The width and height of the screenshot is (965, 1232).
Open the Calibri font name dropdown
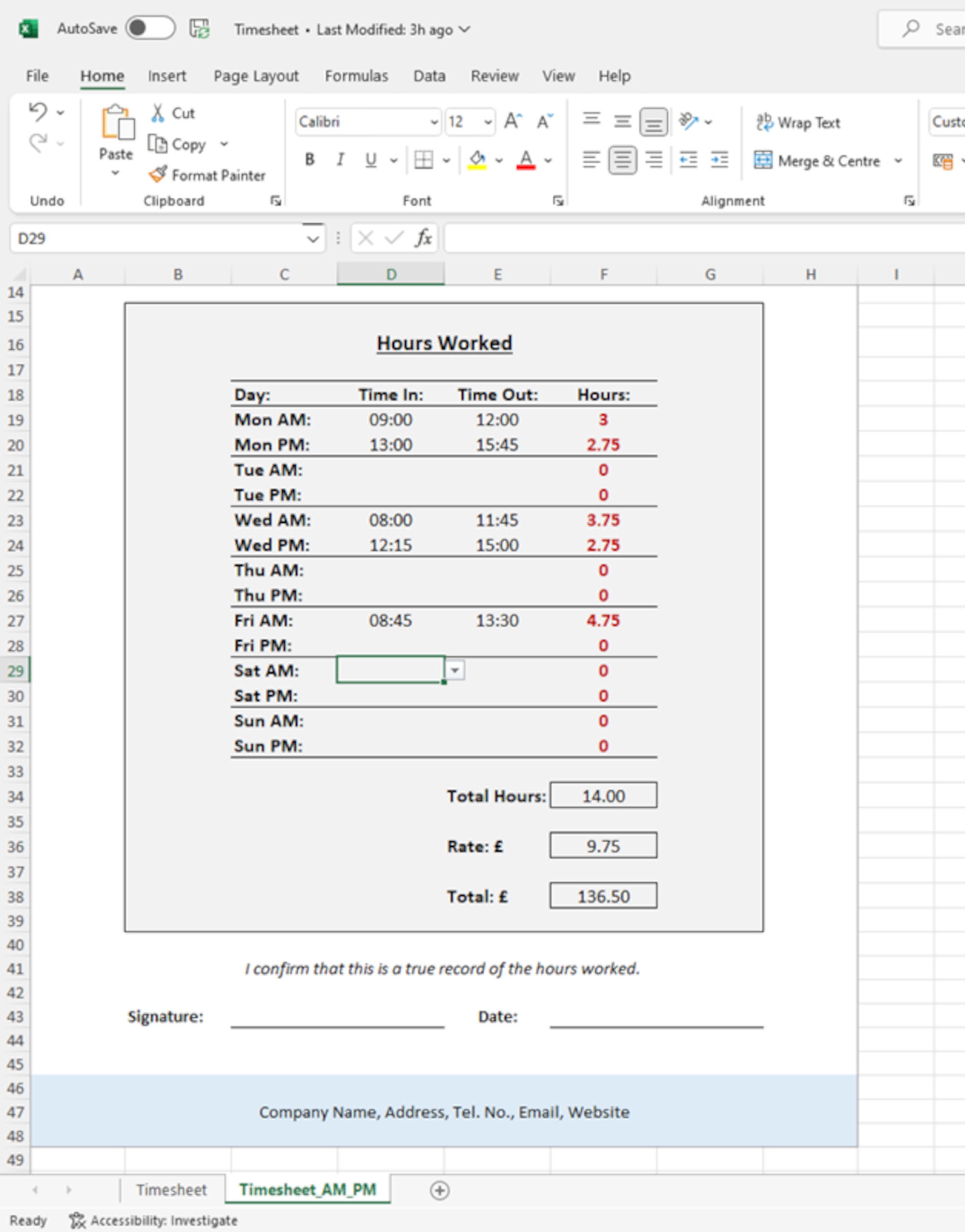[x=434, y=122]
